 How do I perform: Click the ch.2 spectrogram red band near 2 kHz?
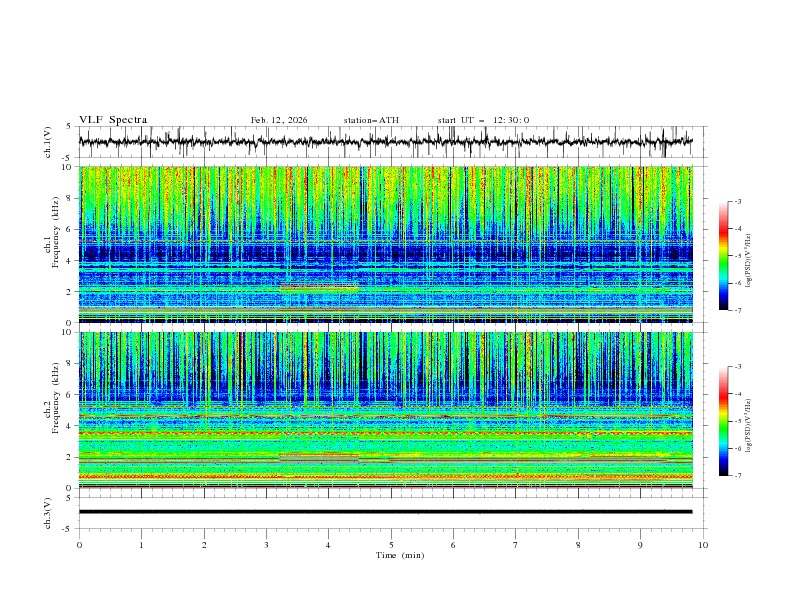point(318,455)
